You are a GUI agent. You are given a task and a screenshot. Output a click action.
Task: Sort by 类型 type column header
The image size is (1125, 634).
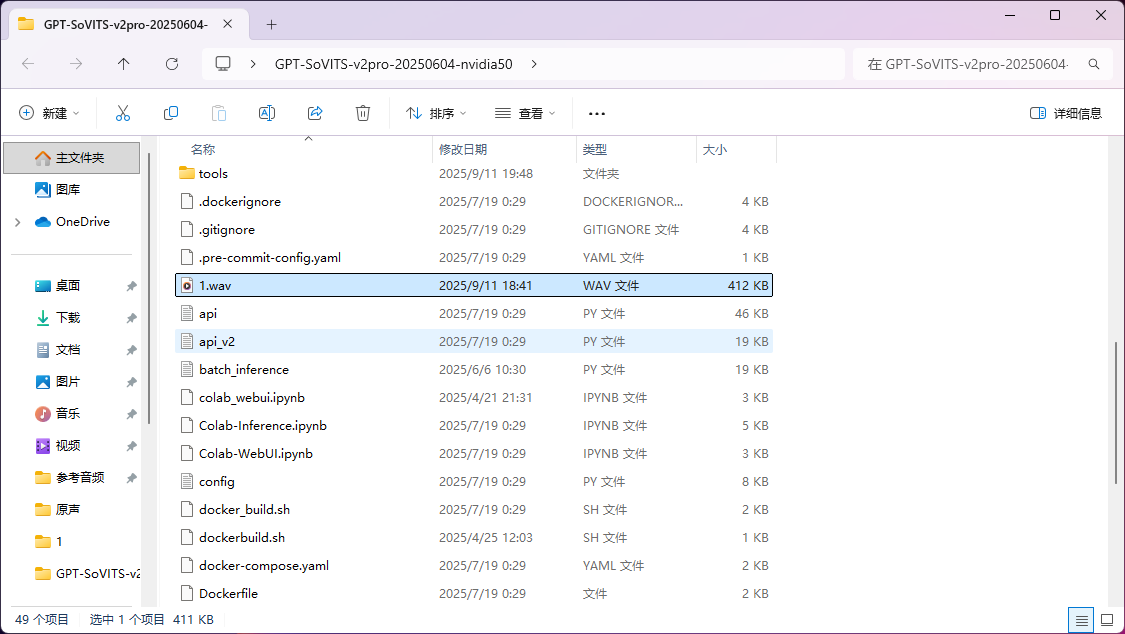595,149
